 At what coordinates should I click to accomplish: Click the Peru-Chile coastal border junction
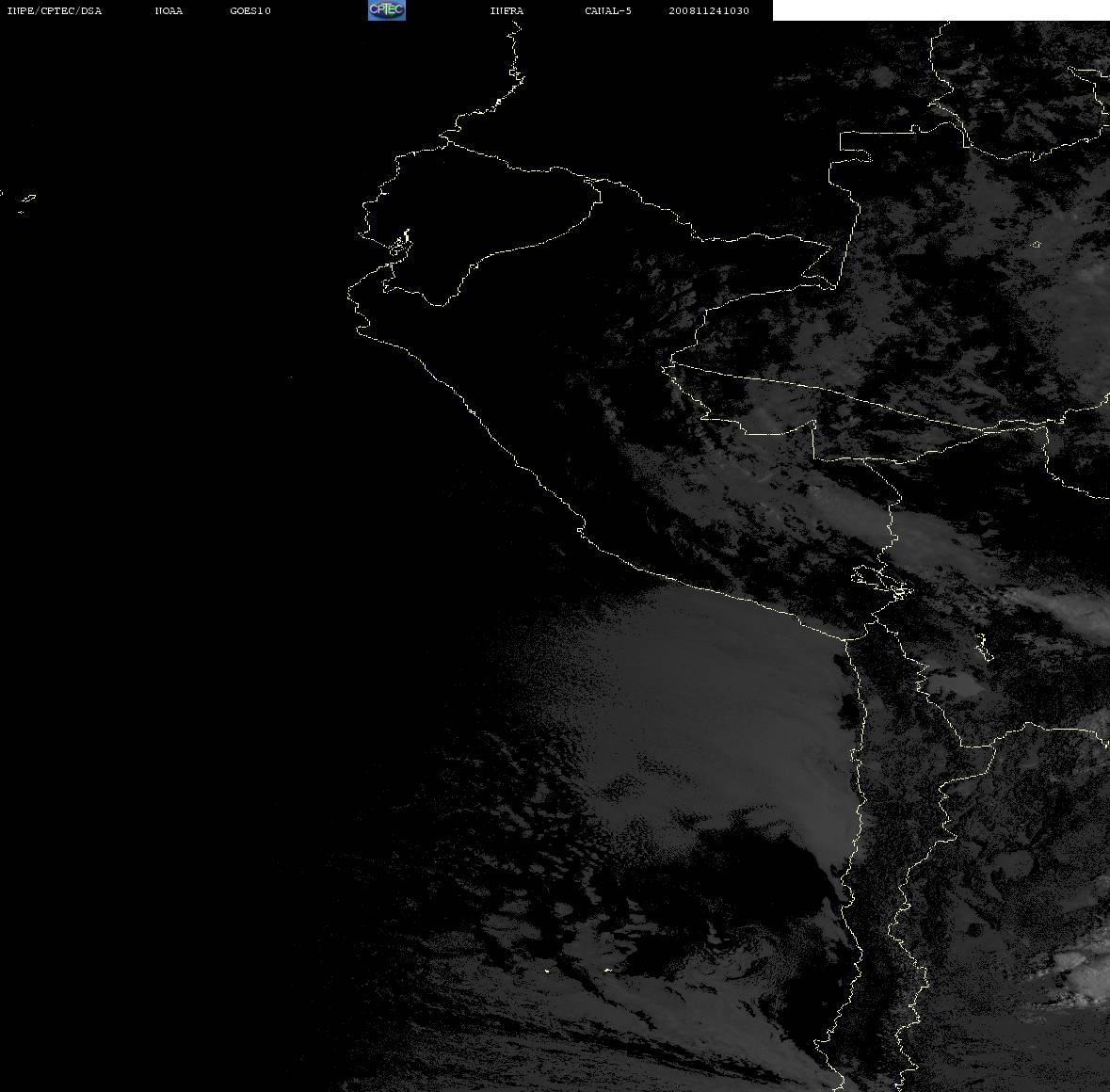pos(845,639)
